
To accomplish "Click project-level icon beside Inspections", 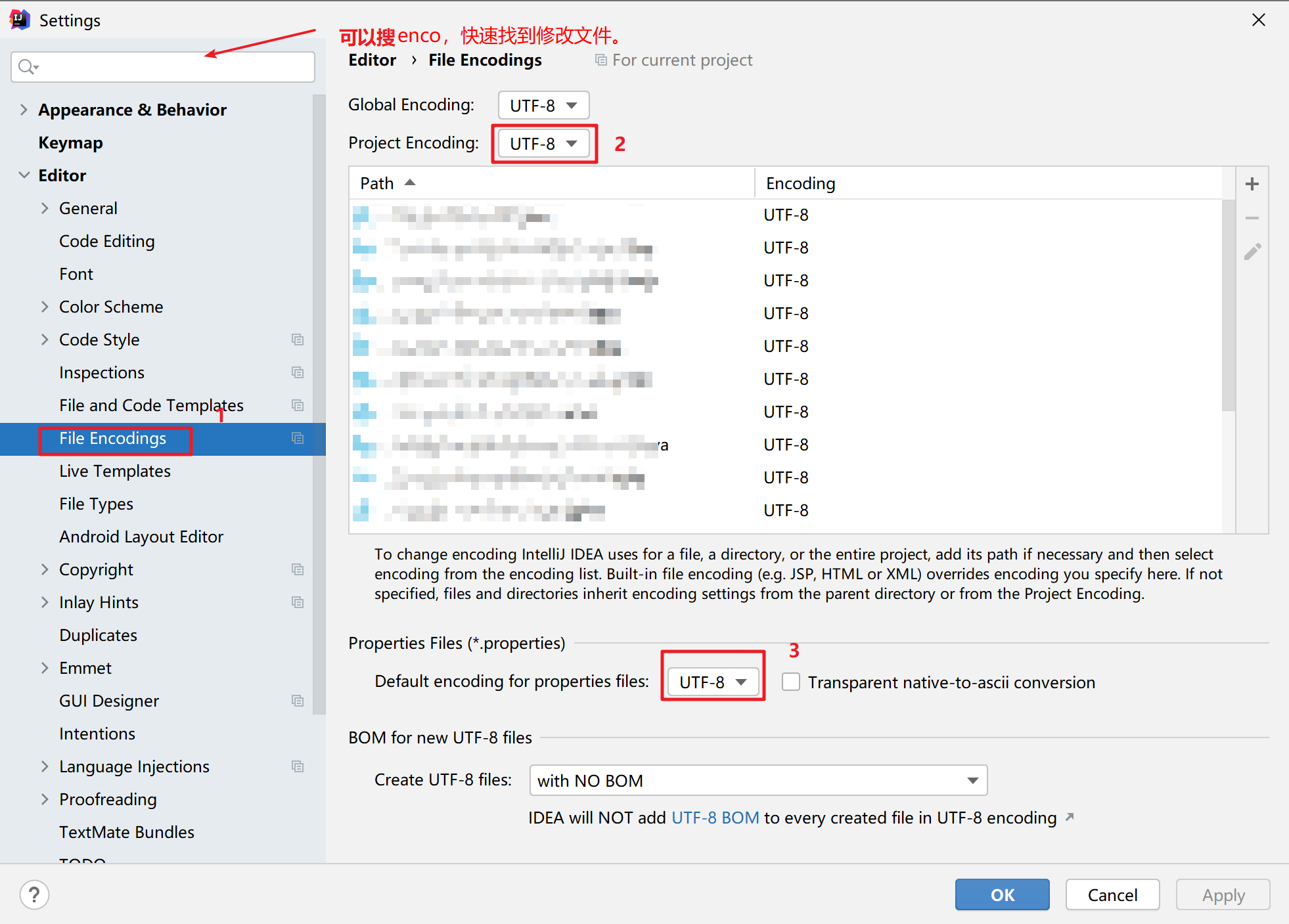I will [x=298, y=372].
